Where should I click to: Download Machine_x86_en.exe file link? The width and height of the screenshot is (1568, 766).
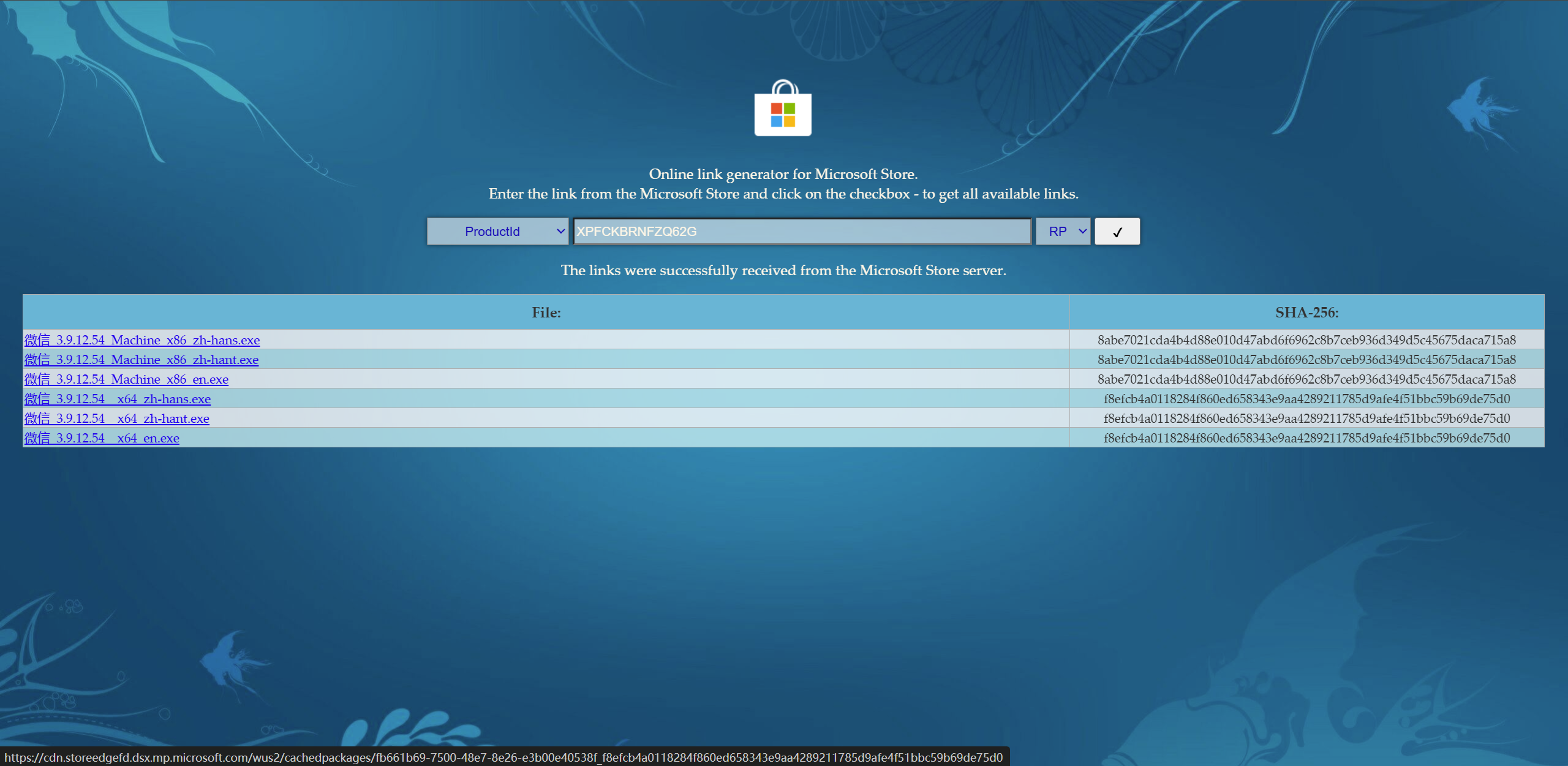point(126,379)
